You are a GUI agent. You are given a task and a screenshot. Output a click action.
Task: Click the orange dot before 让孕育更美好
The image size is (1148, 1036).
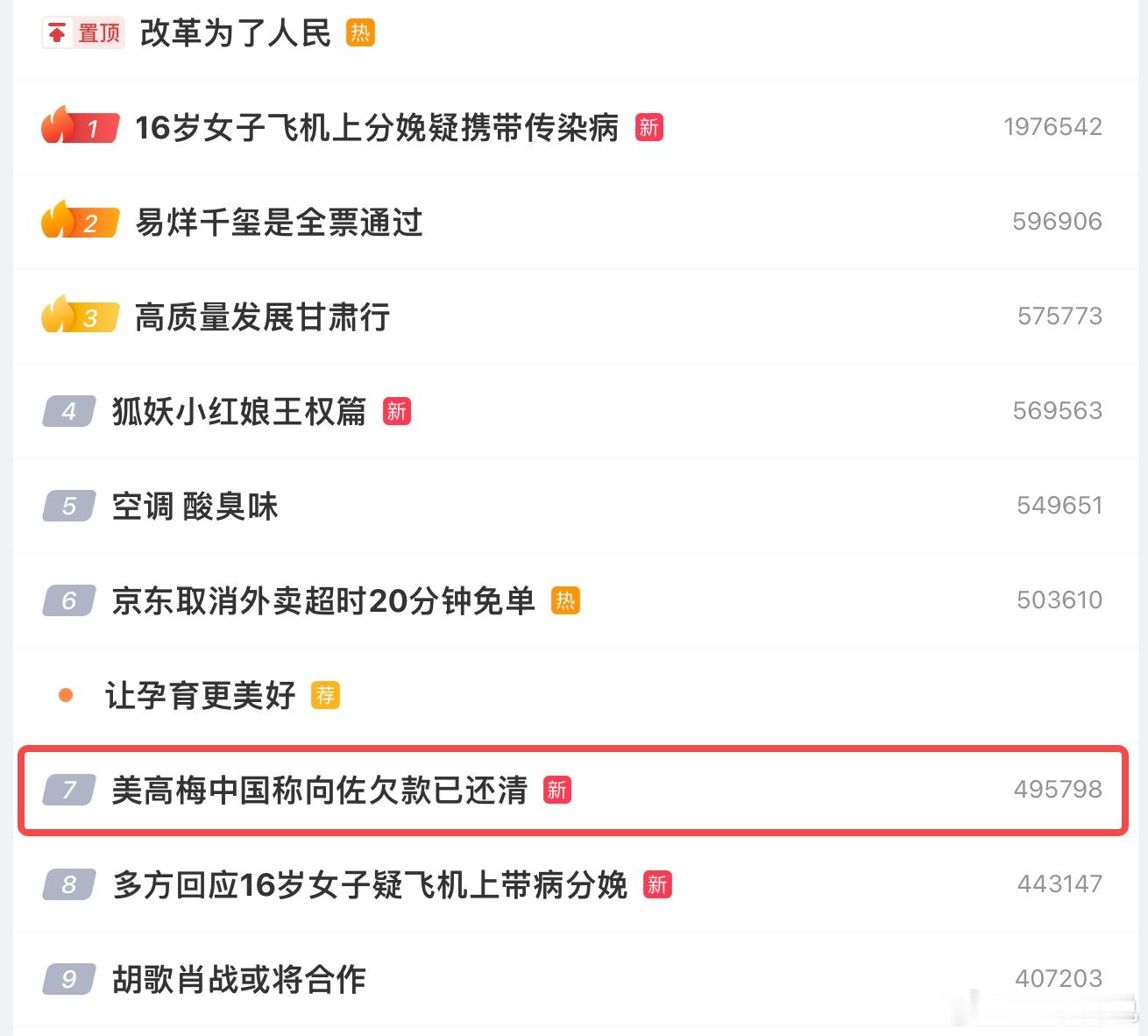(66, 695)
